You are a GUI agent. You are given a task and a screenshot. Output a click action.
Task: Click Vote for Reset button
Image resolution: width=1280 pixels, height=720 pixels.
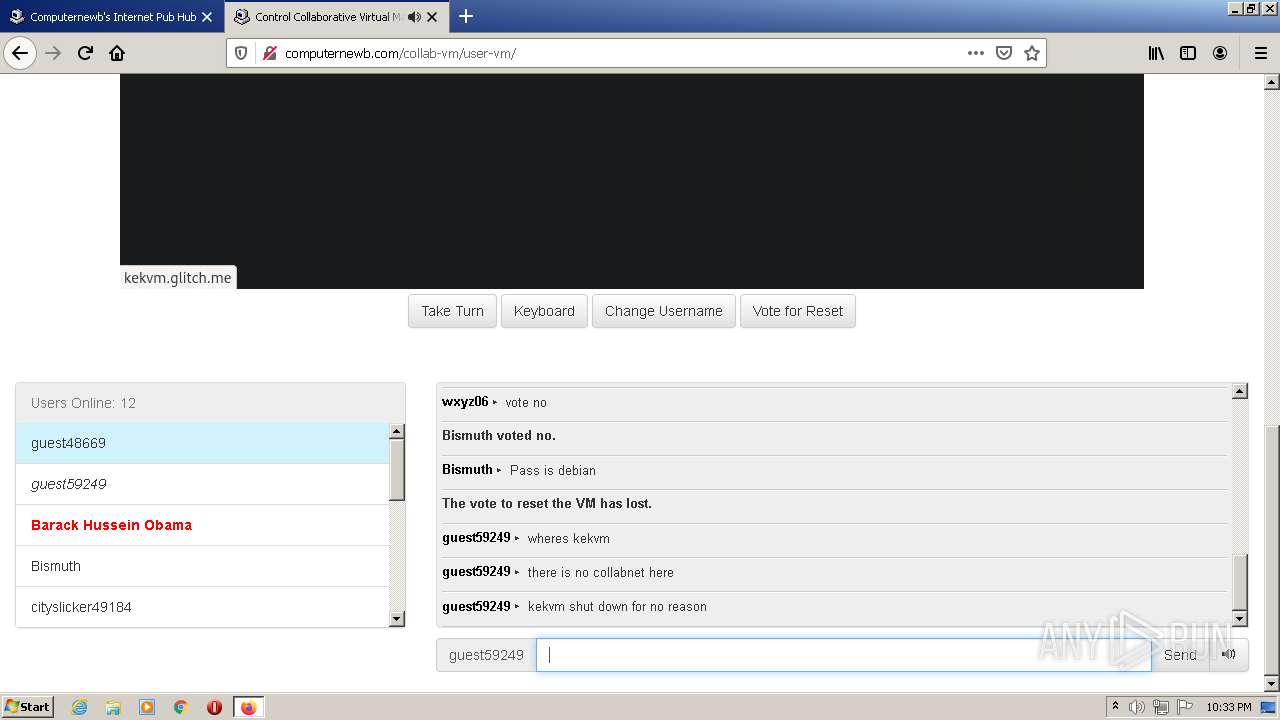pos(798,311)
